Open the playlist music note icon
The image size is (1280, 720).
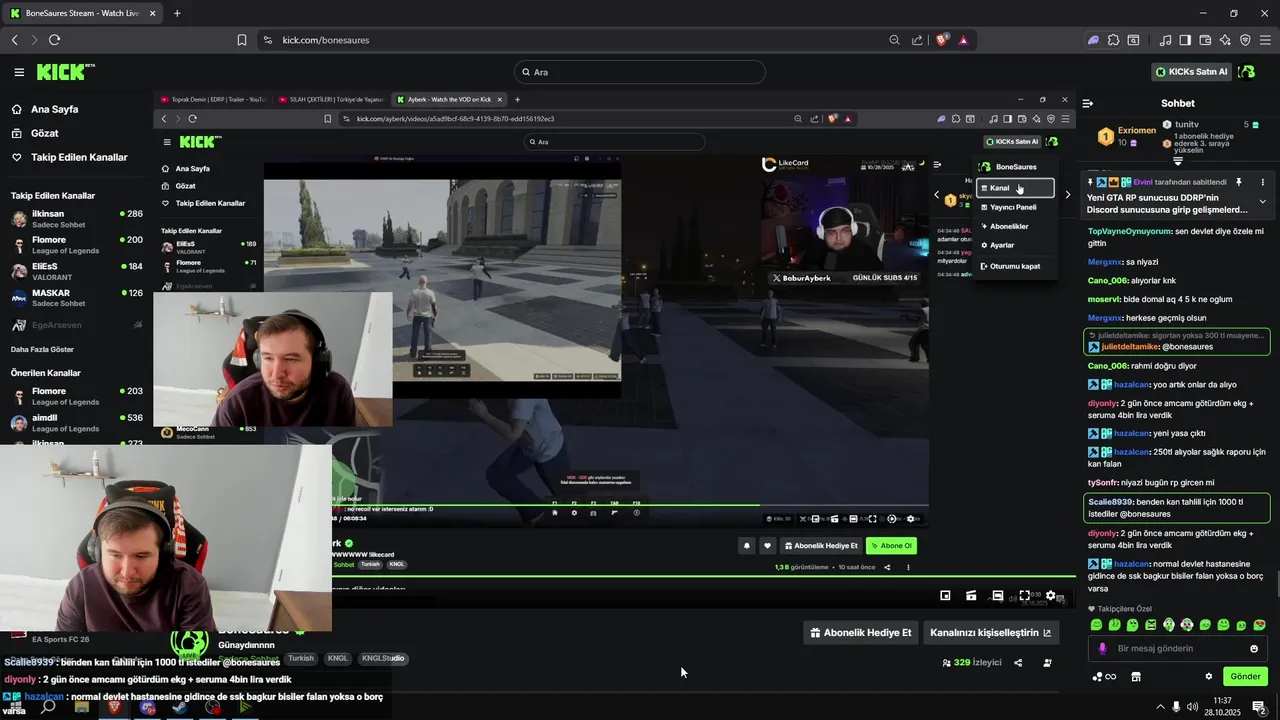pos(1165,40)
